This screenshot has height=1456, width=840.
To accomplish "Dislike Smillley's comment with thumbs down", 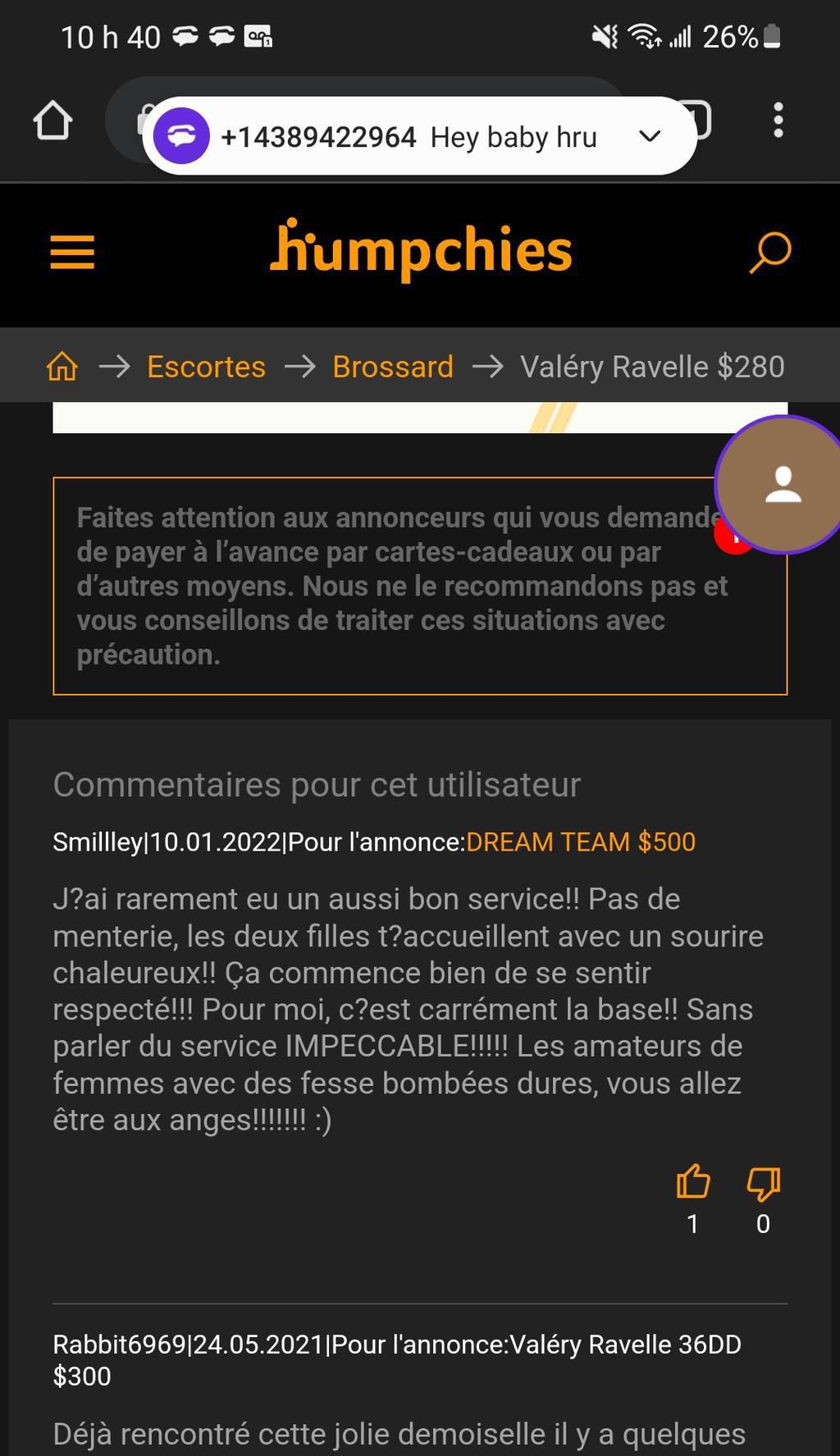I will [763, 1184].
